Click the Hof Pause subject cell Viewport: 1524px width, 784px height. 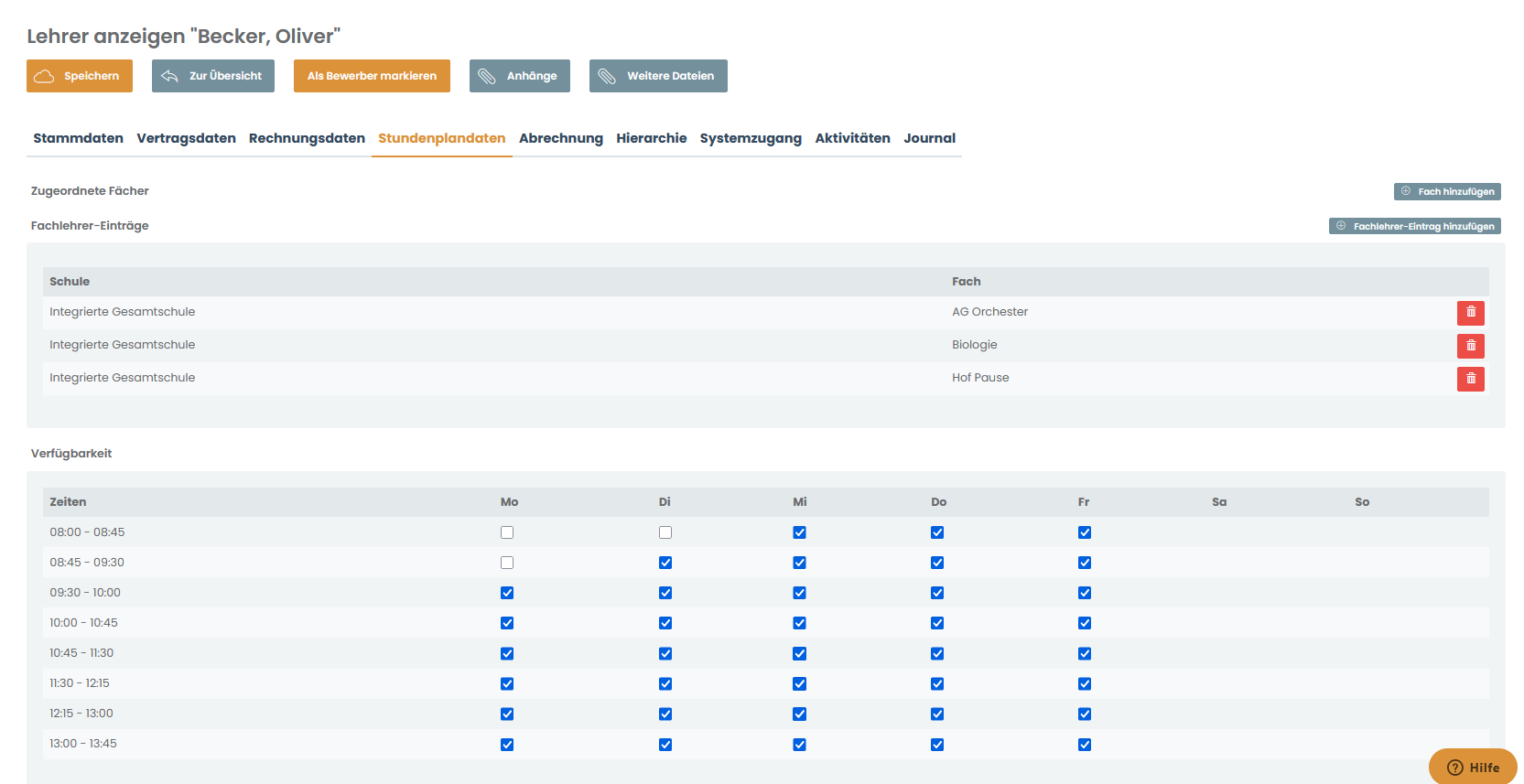click(x=980, y=378)
